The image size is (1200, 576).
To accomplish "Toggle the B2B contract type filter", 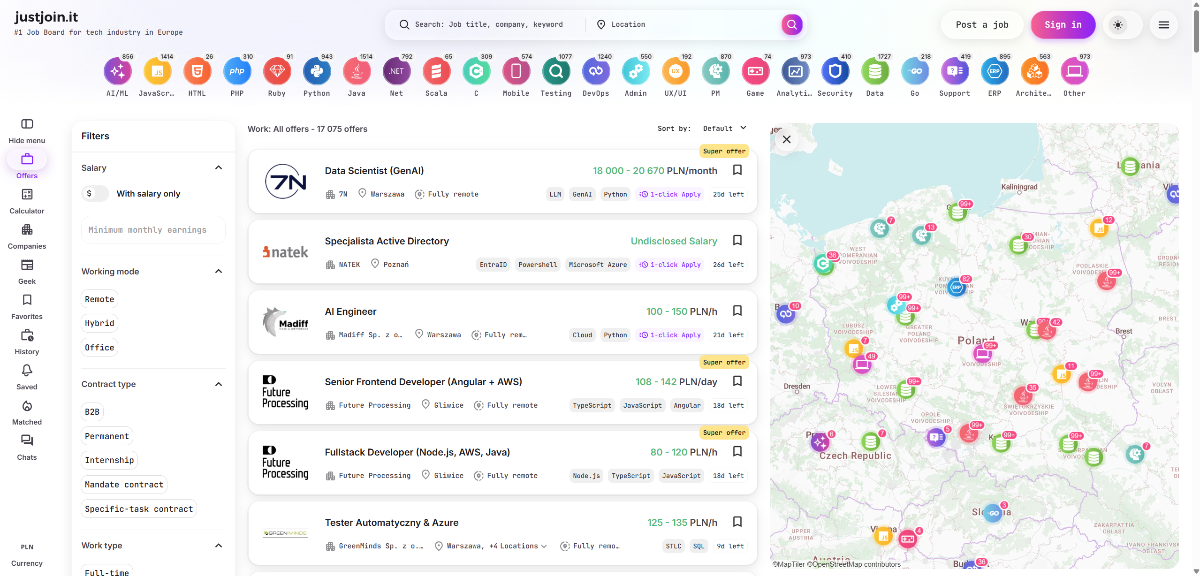I will [x=92, y=412].
